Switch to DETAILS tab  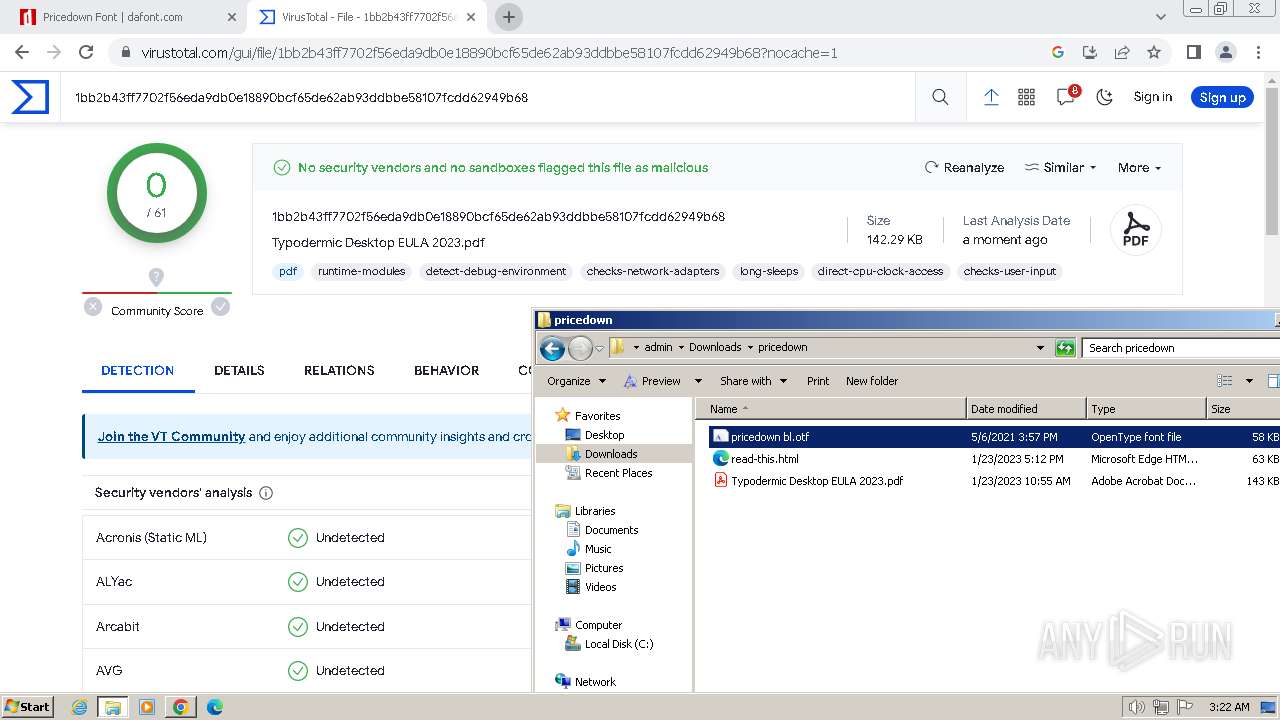239,370
